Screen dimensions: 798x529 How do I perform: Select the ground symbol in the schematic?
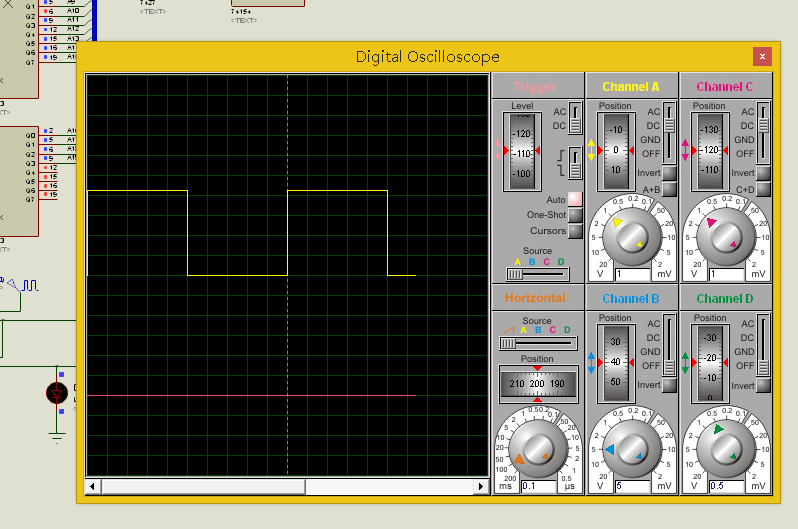57,437
